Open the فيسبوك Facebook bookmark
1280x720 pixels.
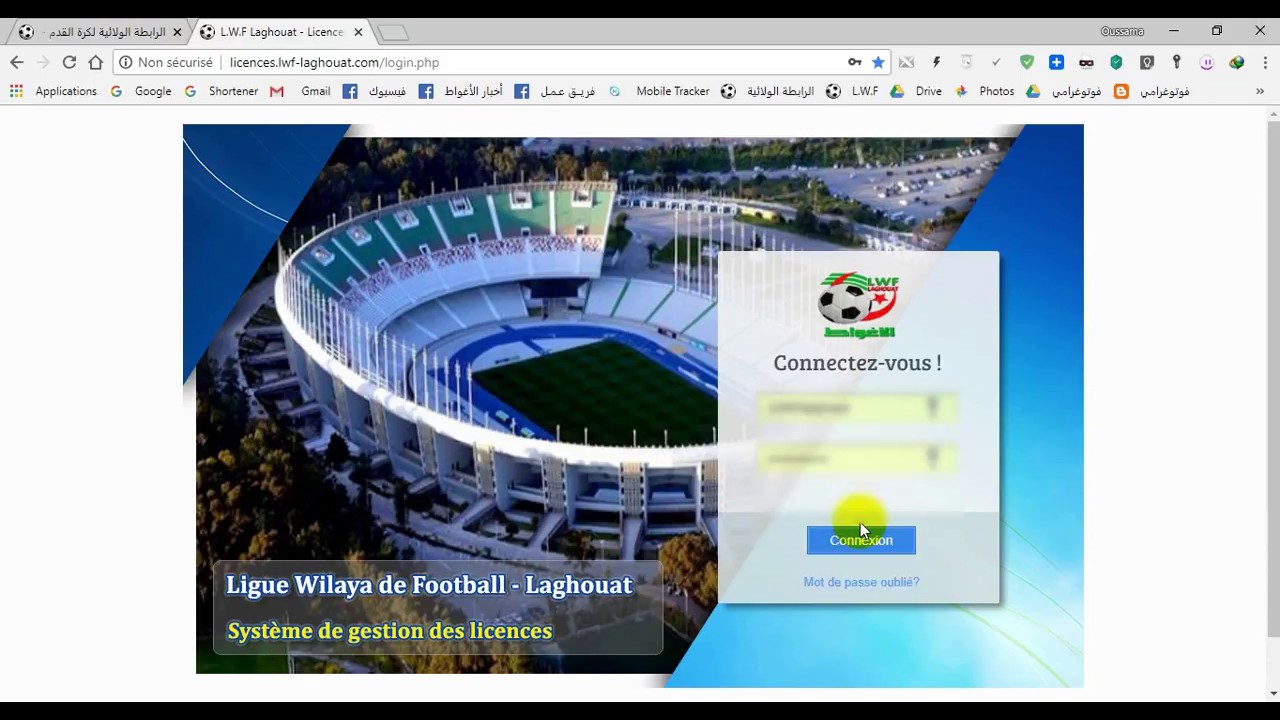pyautogui.click(x=374, y=91)
